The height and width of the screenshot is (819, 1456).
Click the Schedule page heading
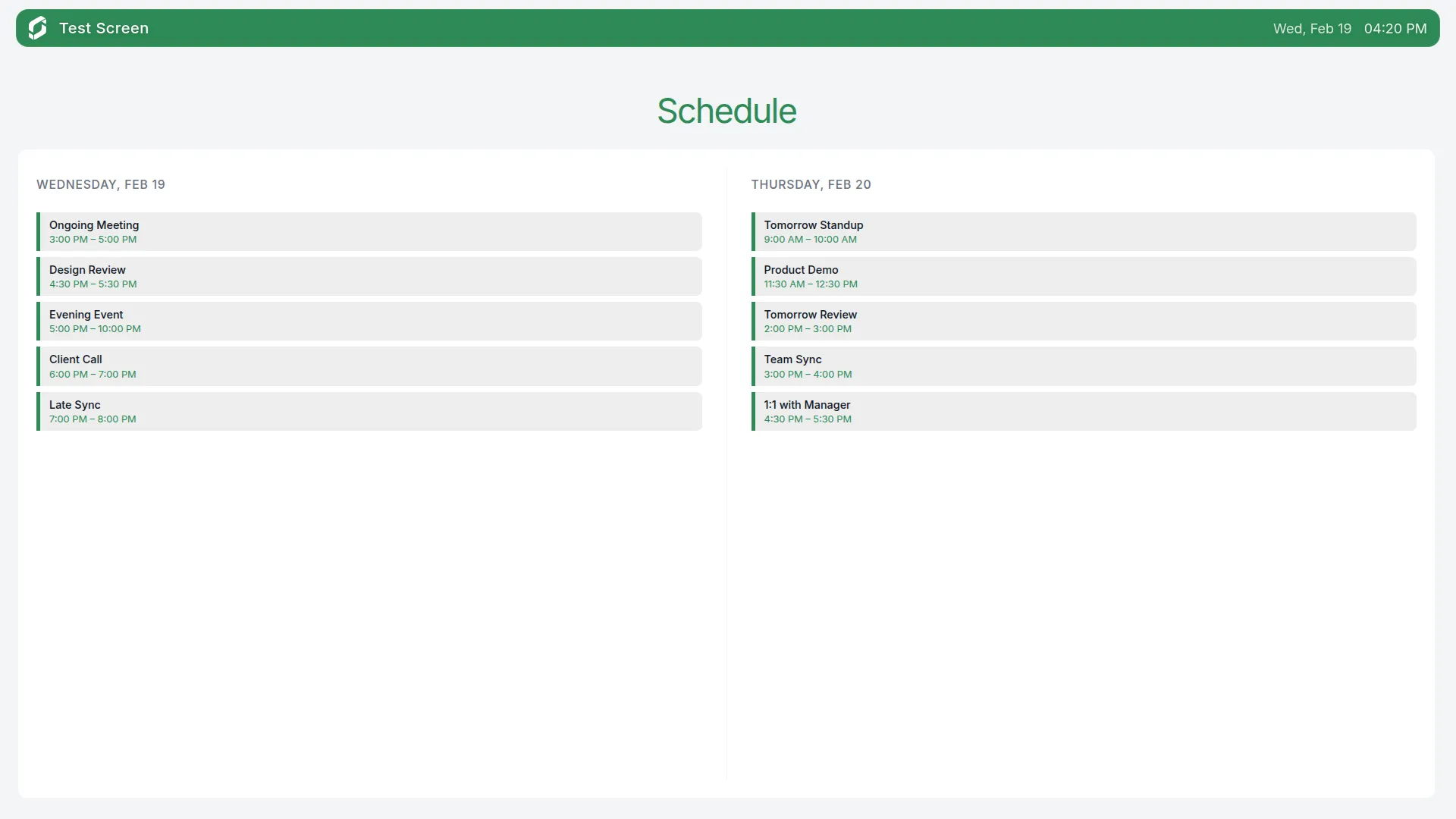[726, 111]
